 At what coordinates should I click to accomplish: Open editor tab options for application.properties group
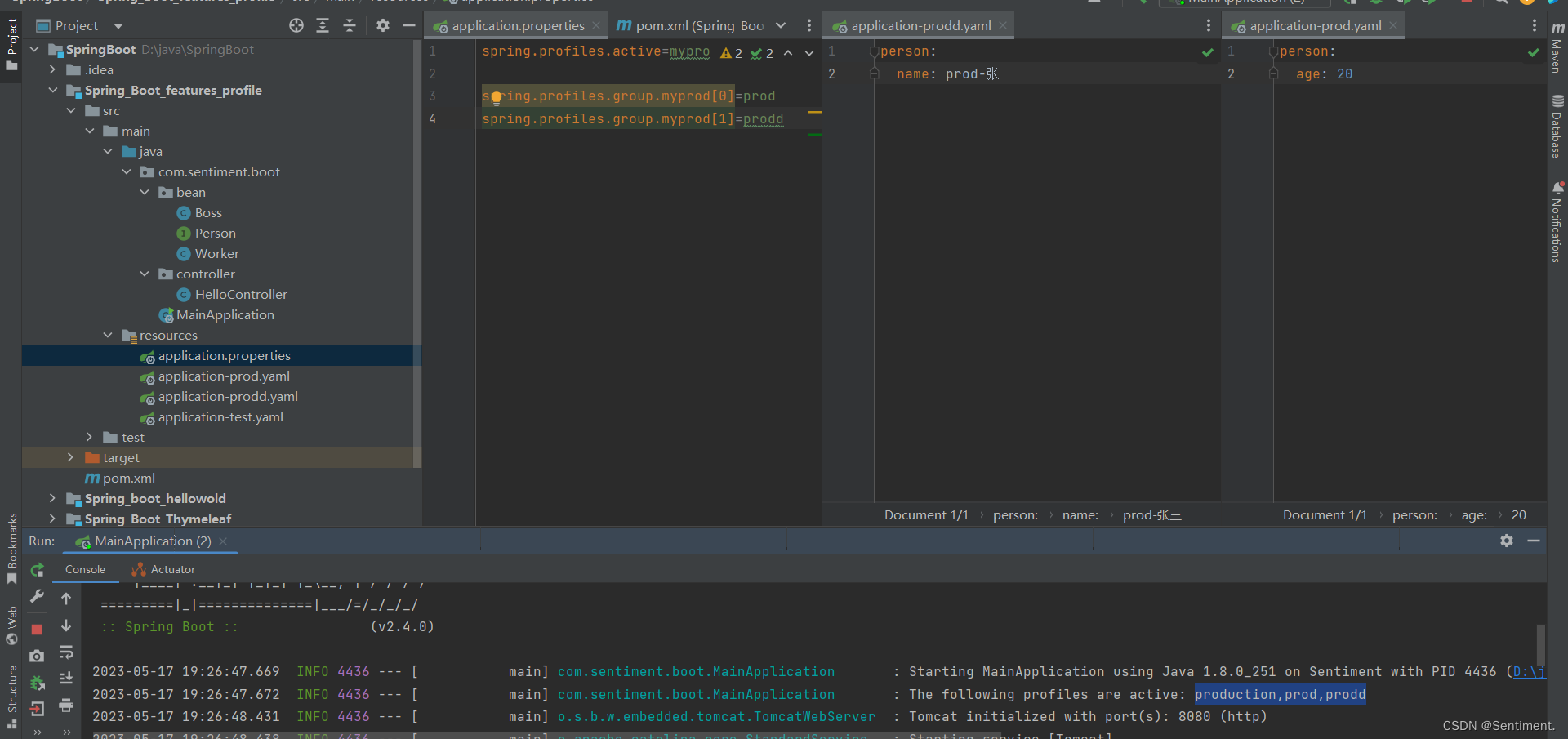[x=809, y=26]
